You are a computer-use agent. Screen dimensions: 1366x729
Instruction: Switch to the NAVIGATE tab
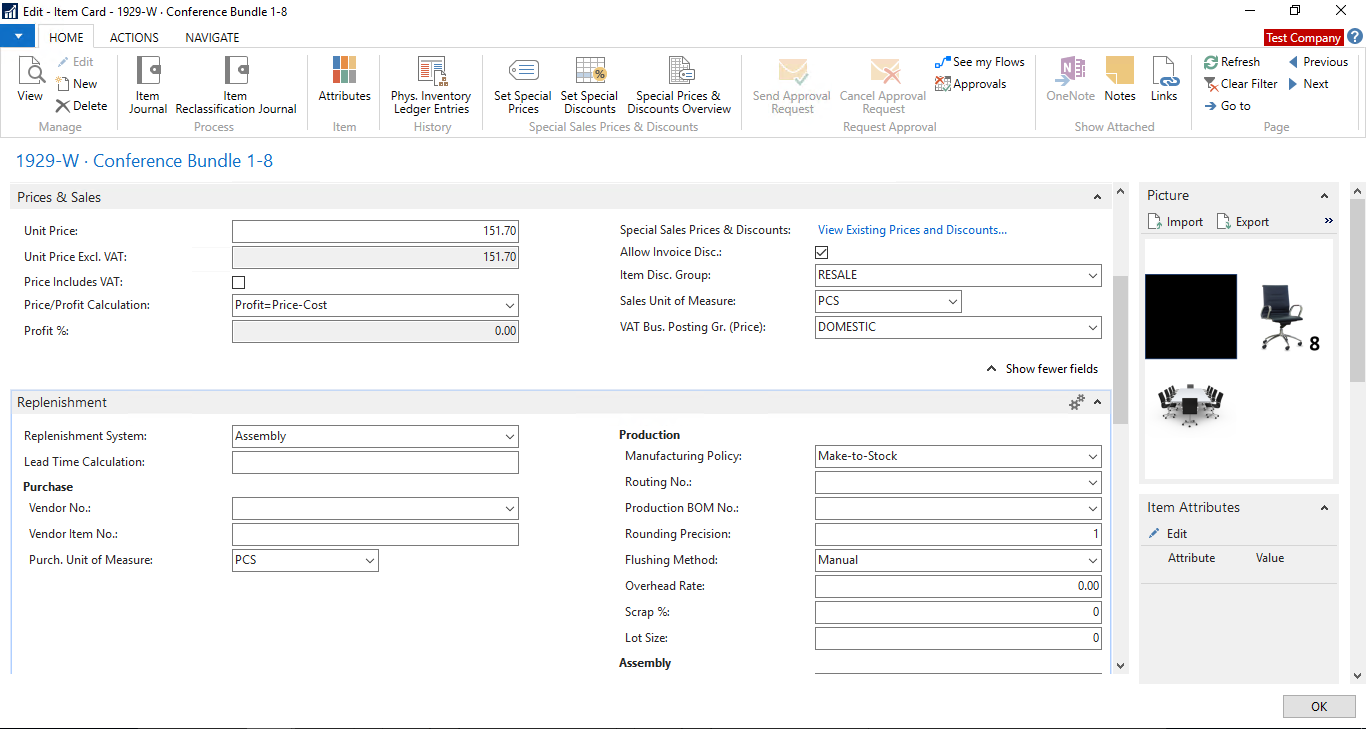coord(211,37)
